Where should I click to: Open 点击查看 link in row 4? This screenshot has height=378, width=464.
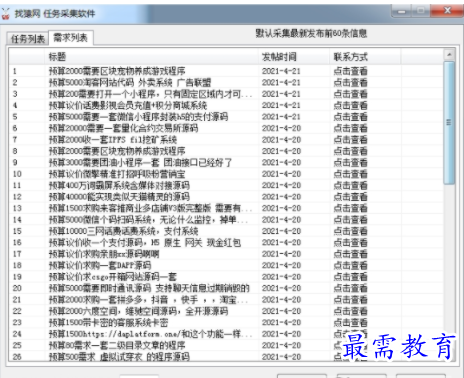pos(350,105)
